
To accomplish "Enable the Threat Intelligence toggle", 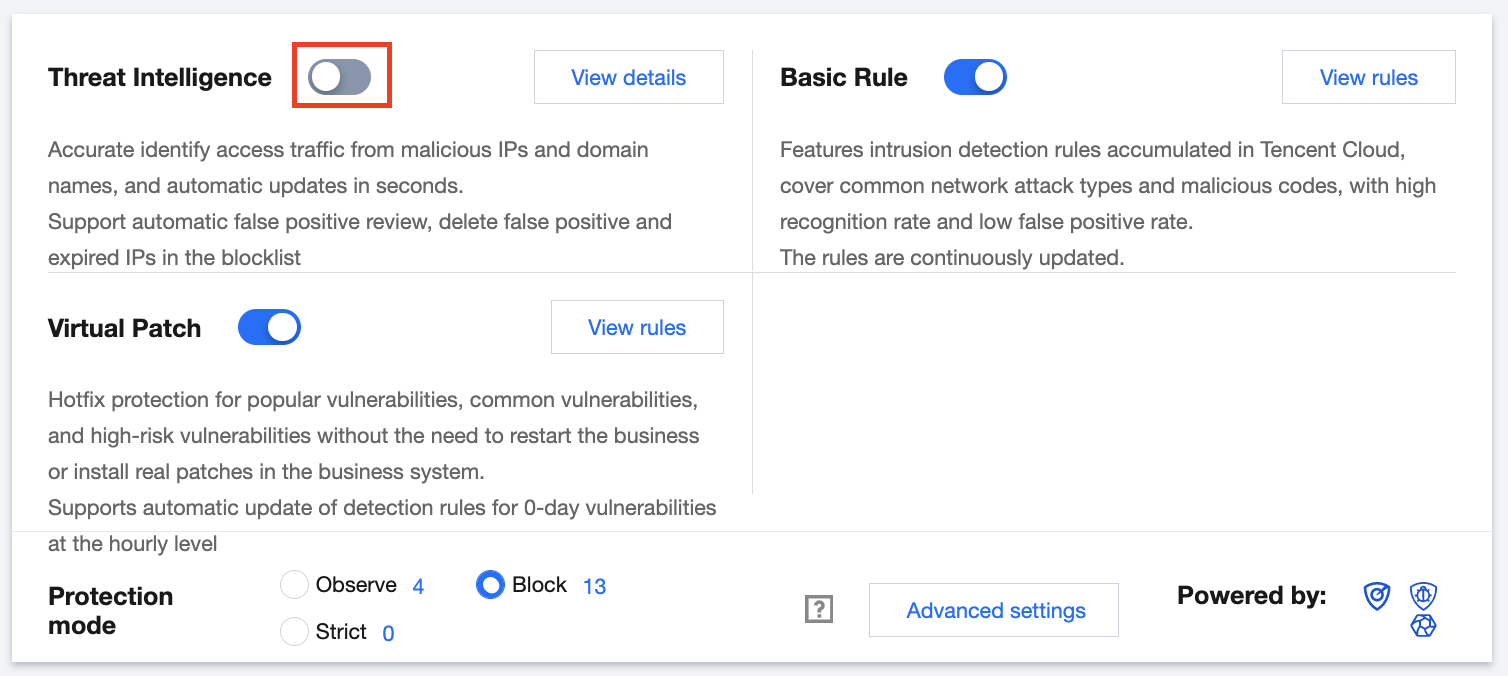I will [x=340, y=77].
